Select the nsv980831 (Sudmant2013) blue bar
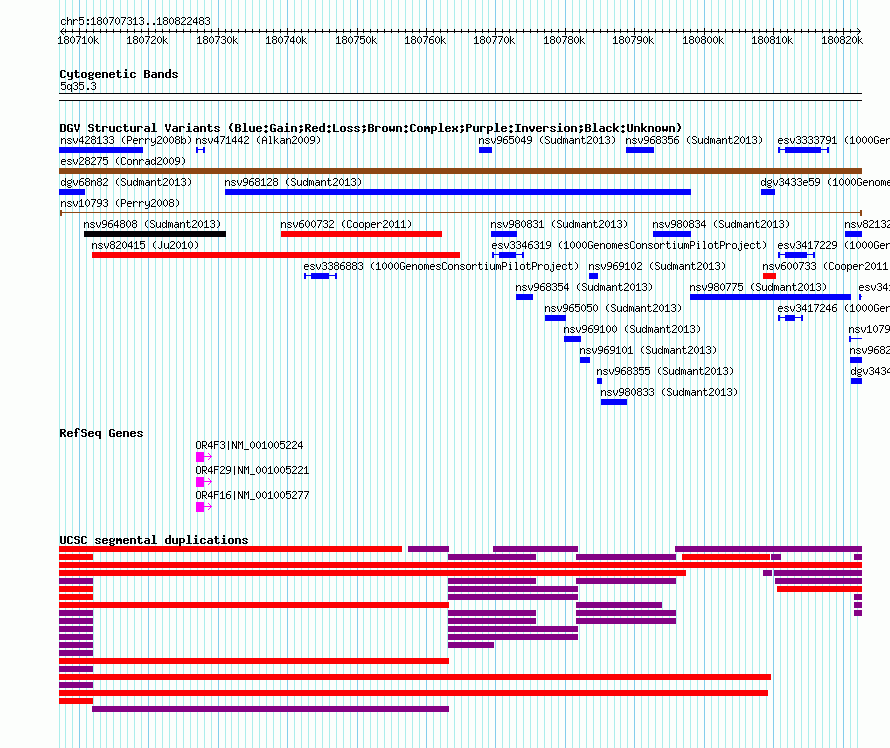Viewport: 890px width, 748px height. (x=504, y=234)
